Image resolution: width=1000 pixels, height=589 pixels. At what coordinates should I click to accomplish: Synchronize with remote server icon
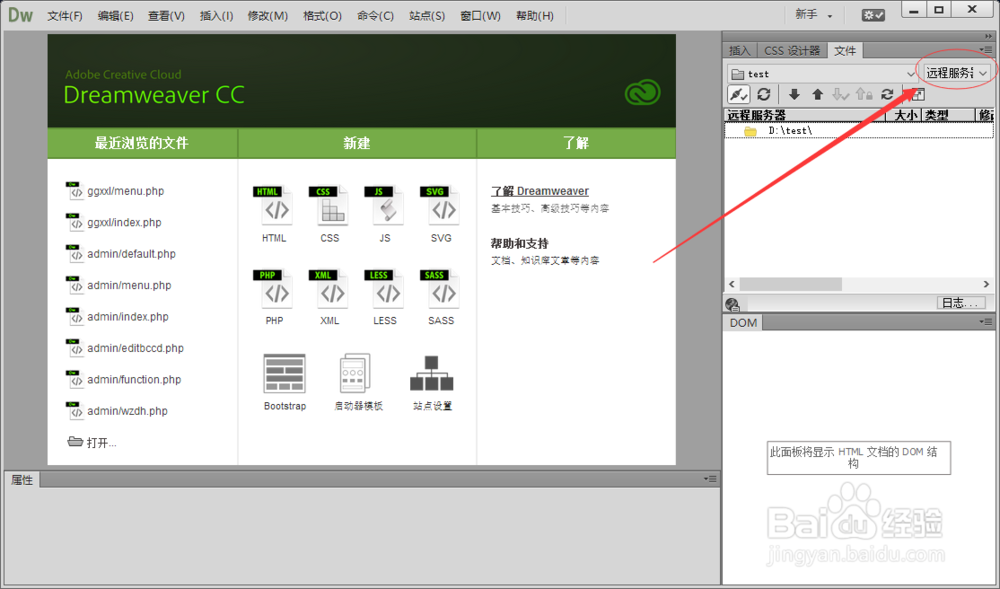(x=887, y=94)
